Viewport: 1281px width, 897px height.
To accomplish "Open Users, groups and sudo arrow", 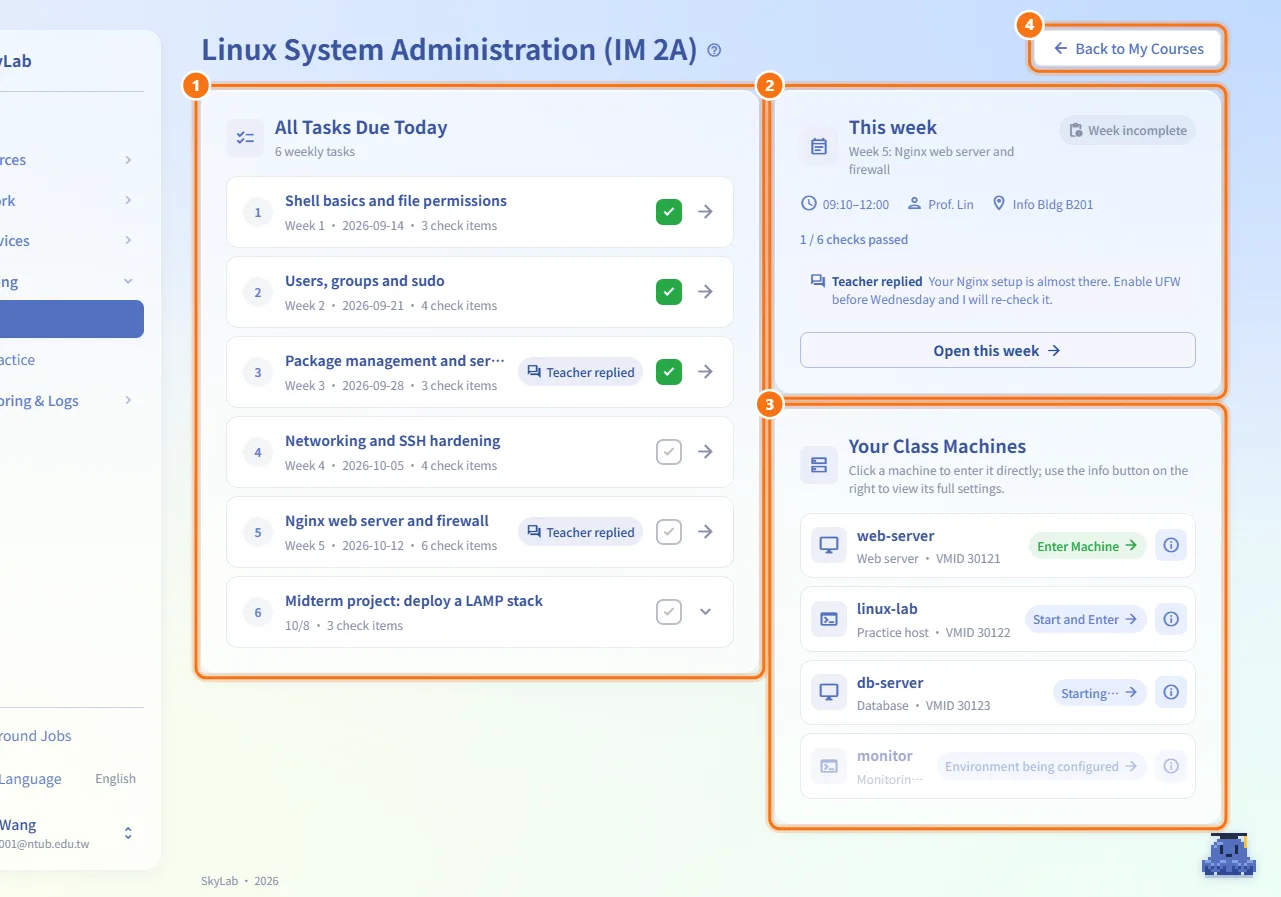I will [706, 292].
